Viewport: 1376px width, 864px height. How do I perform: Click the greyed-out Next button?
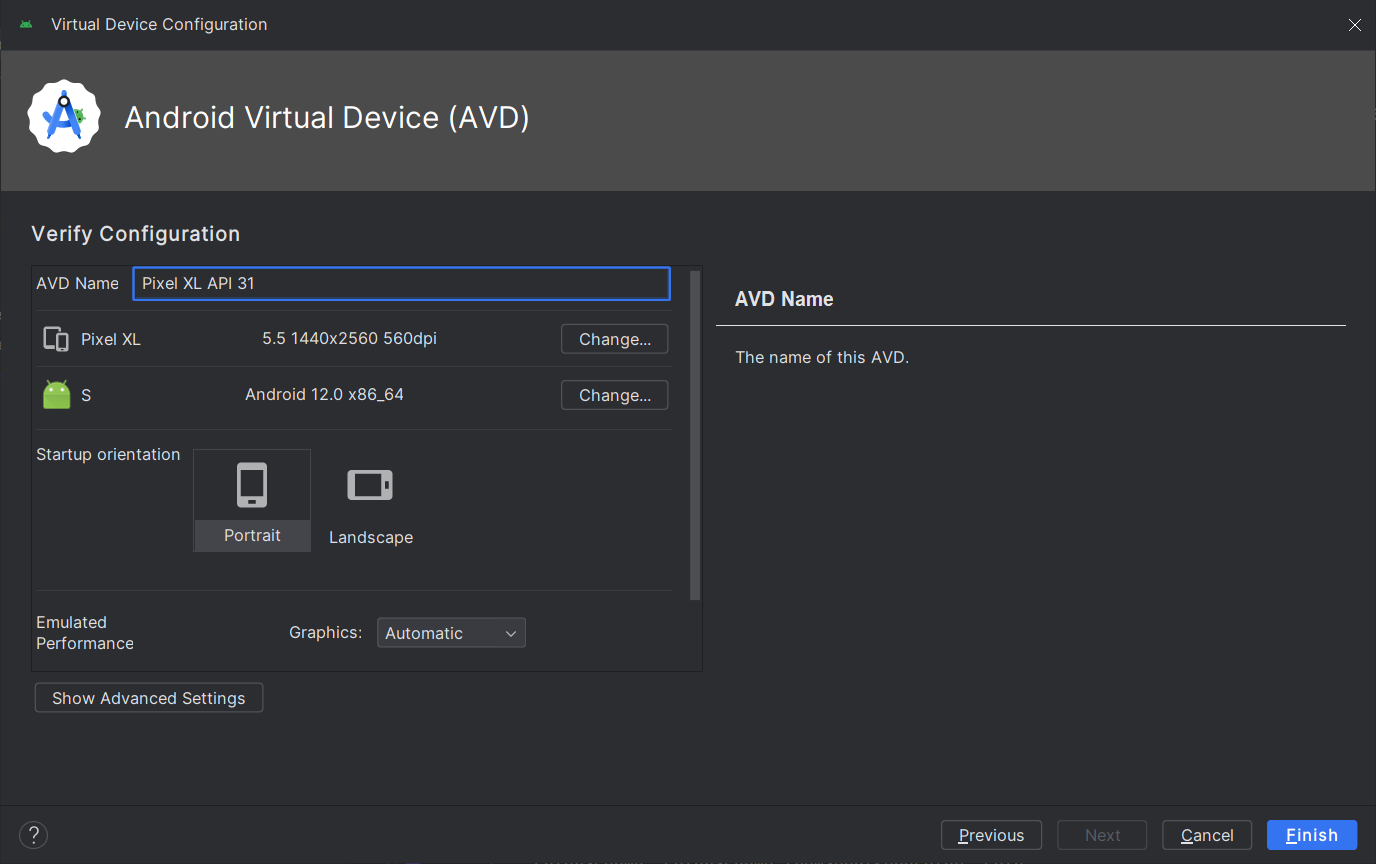[x=1102, y=835]
